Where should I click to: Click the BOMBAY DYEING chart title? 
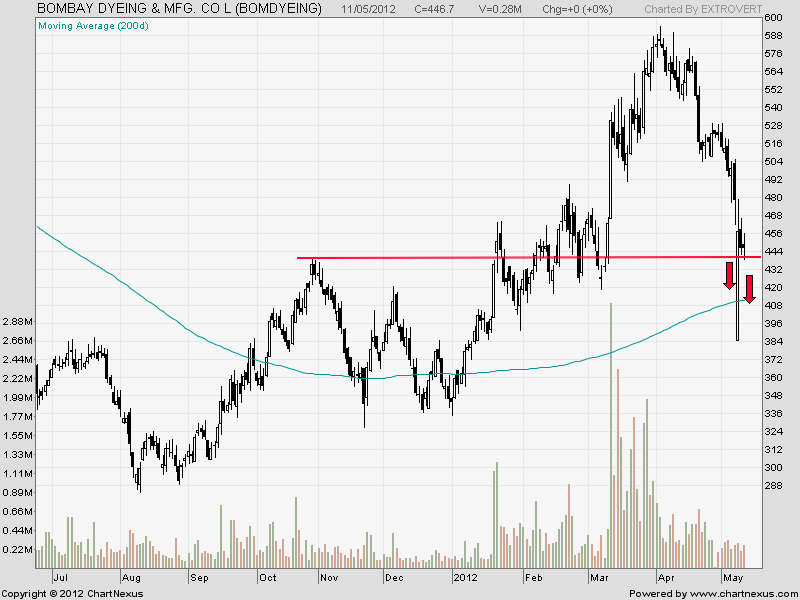179,9
